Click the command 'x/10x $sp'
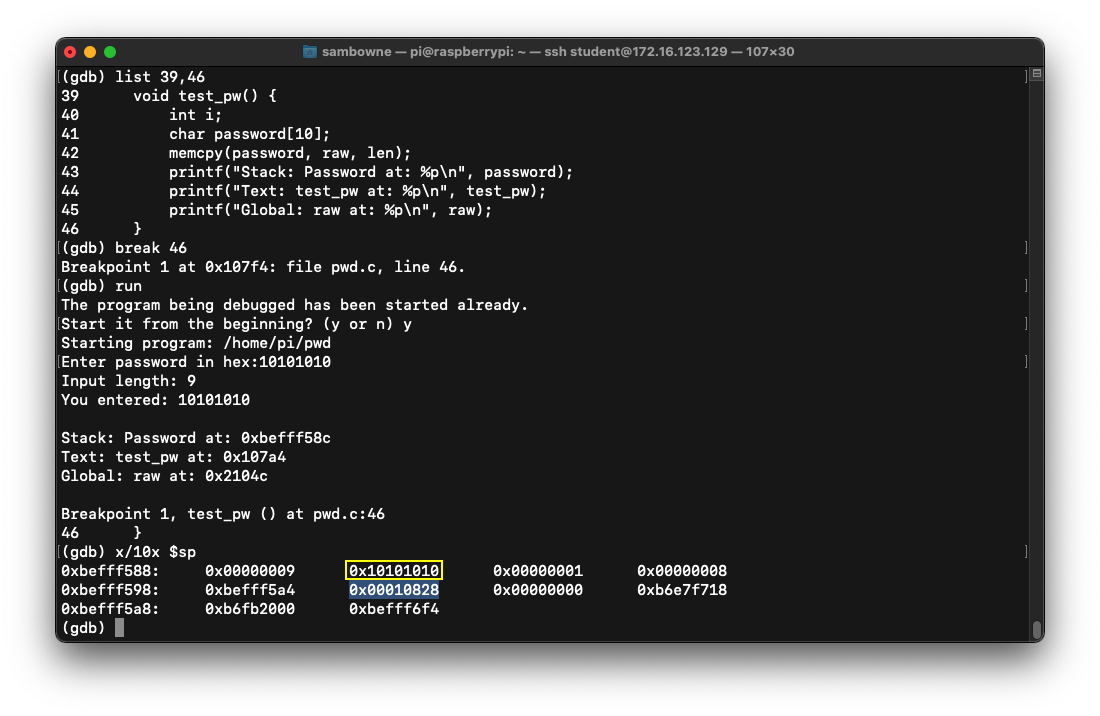Image resolution: width=1100 pixels, height=716 pixels. tap(155, 552)
